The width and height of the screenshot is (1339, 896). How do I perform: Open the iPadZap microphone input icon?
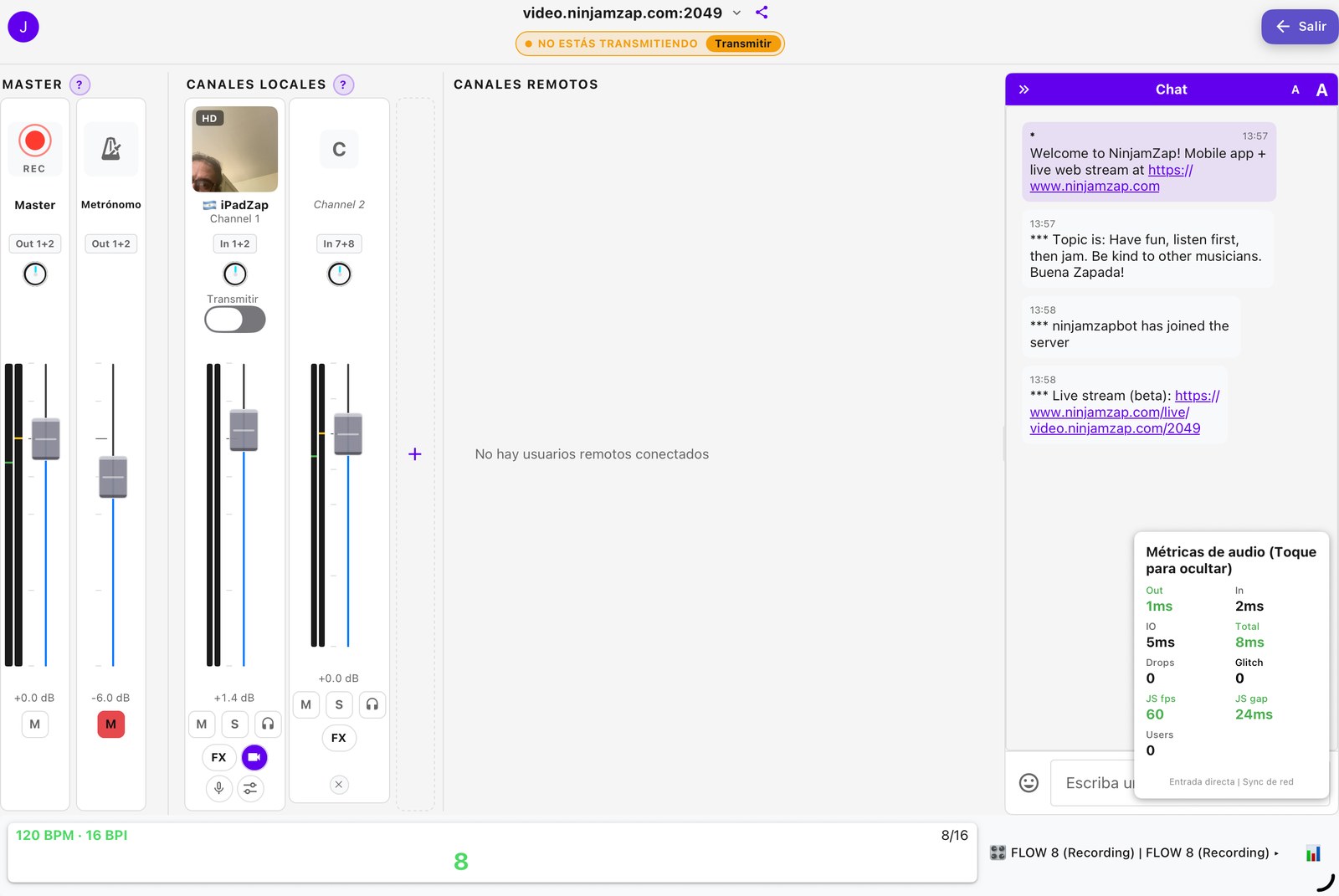219,788
